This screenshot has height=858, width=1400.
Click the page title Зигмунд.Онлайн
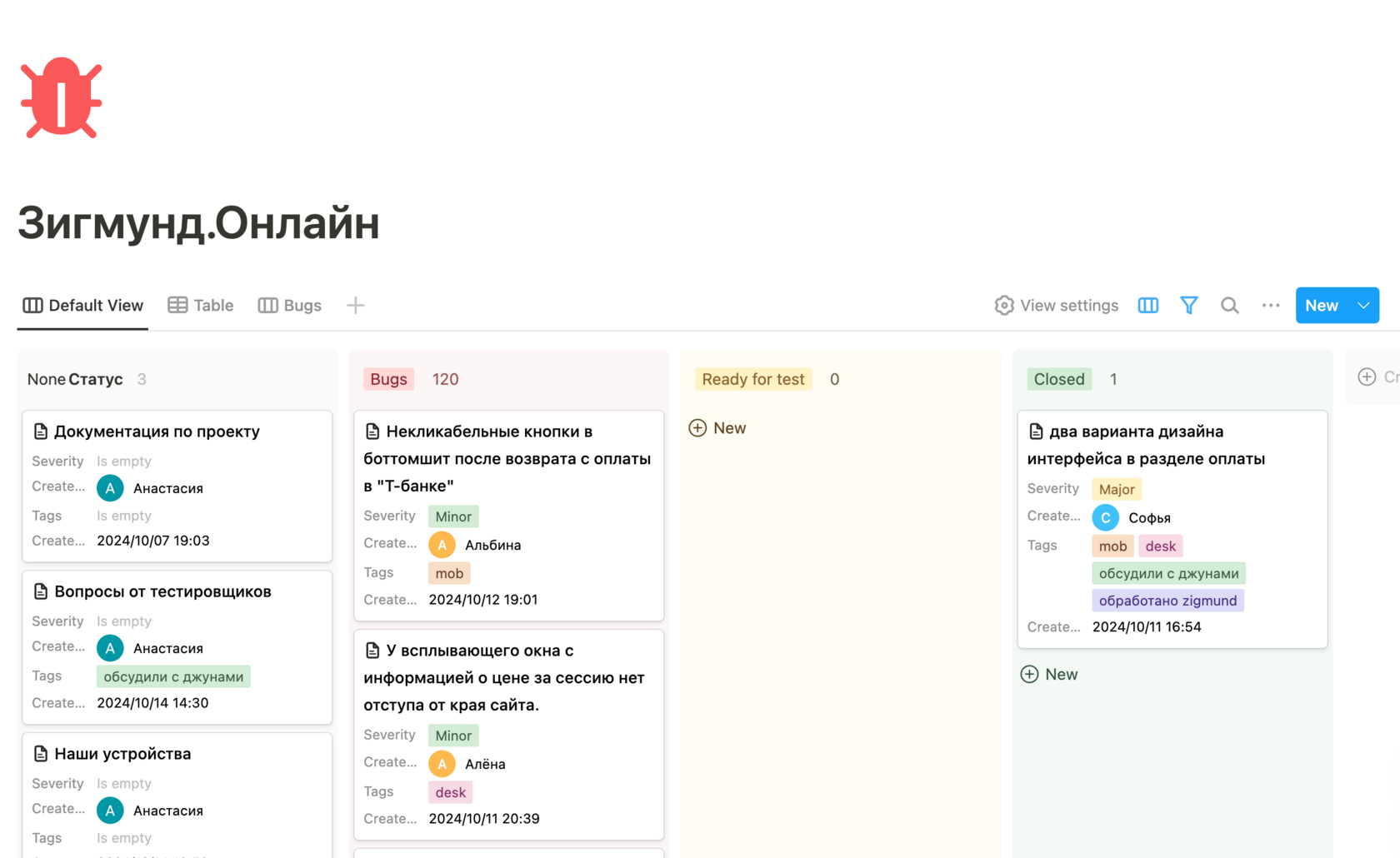(198, 222)
